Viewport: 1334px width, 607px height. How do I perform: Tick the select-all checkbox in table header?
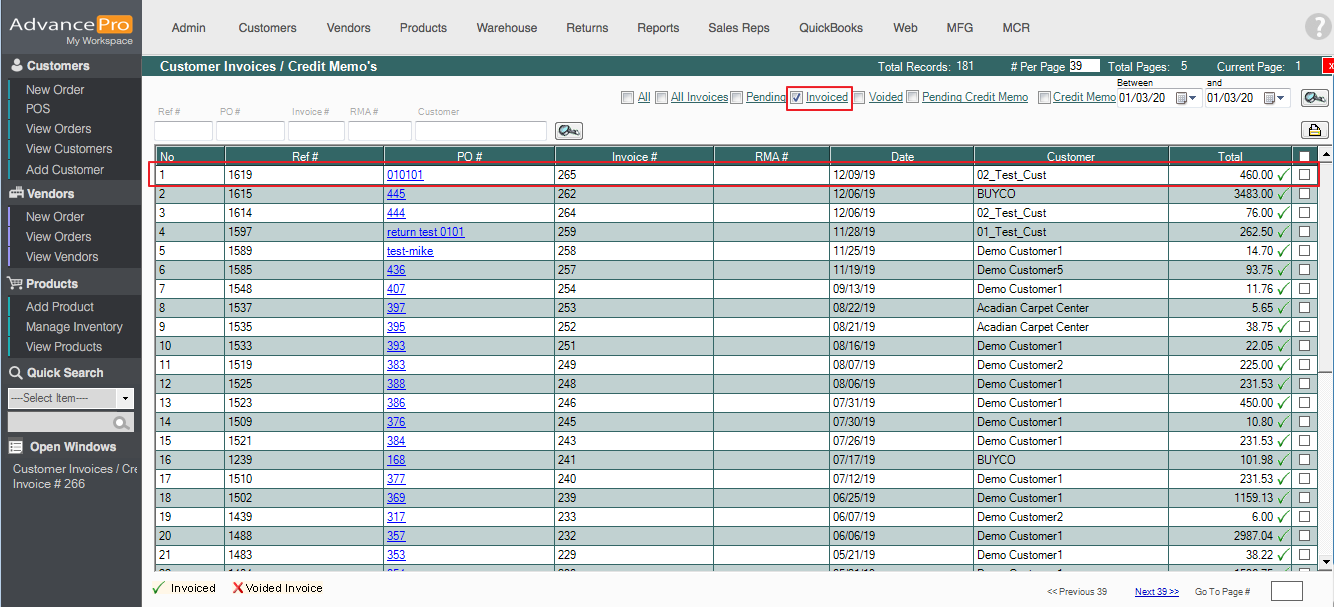[1304, 156]
